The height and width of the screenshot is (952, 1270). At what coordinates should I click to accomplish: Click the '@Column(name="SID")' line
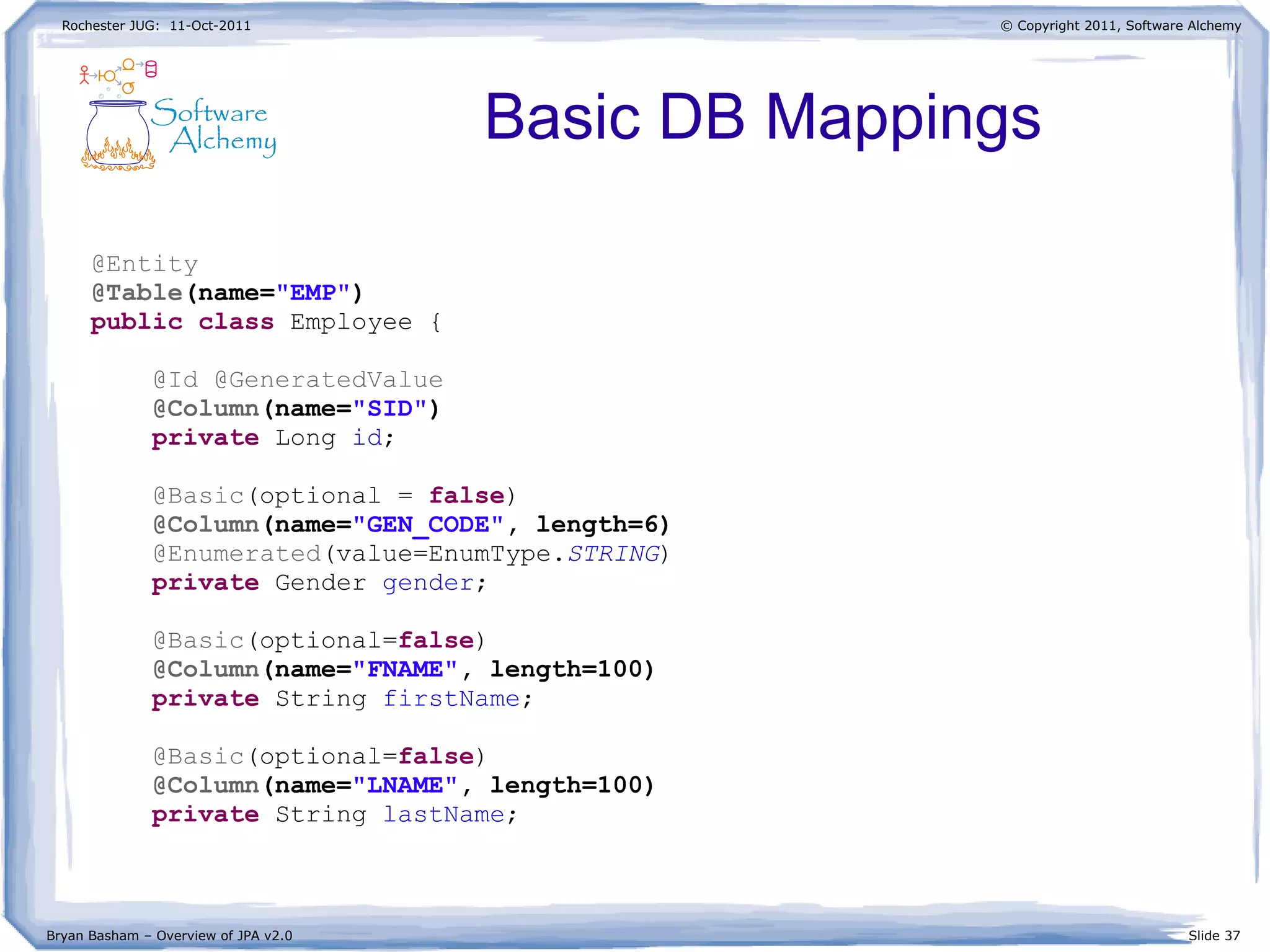click(x=296, y=409)
